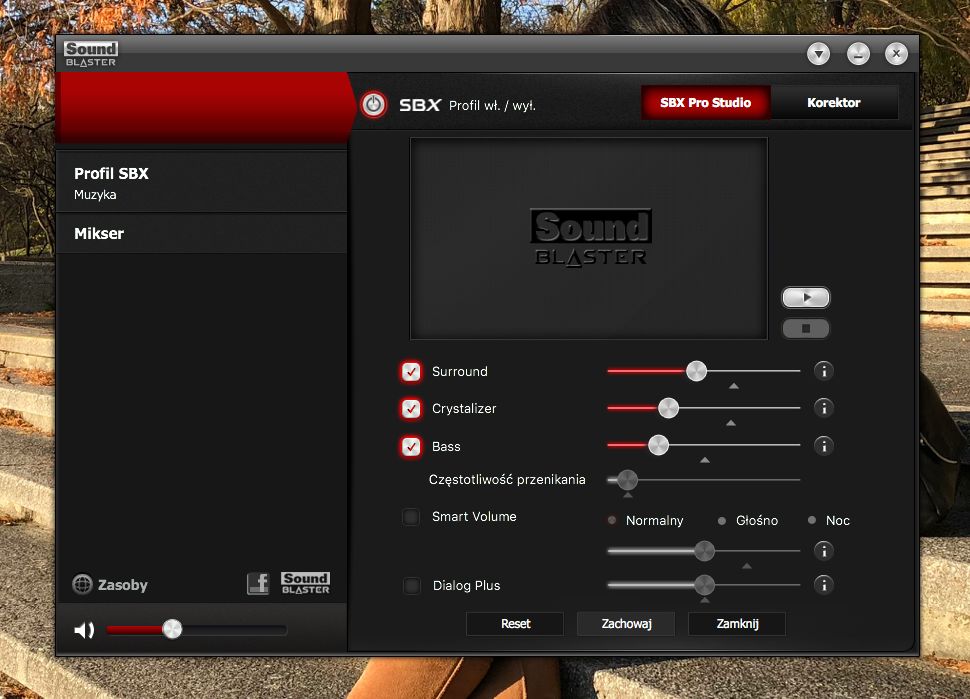The height and width of the screenshot is (699, 970).
Task: Open the title bar dropdown arrow menu
Action: [818, 54]
